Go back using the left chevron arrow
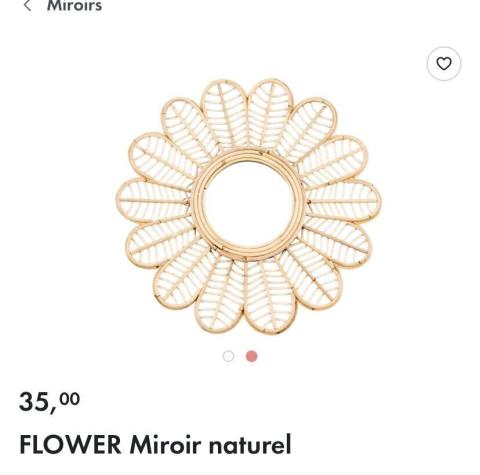The width and height of the screenshot is (480, 475). pyautogui.click(x=27, y=6)
